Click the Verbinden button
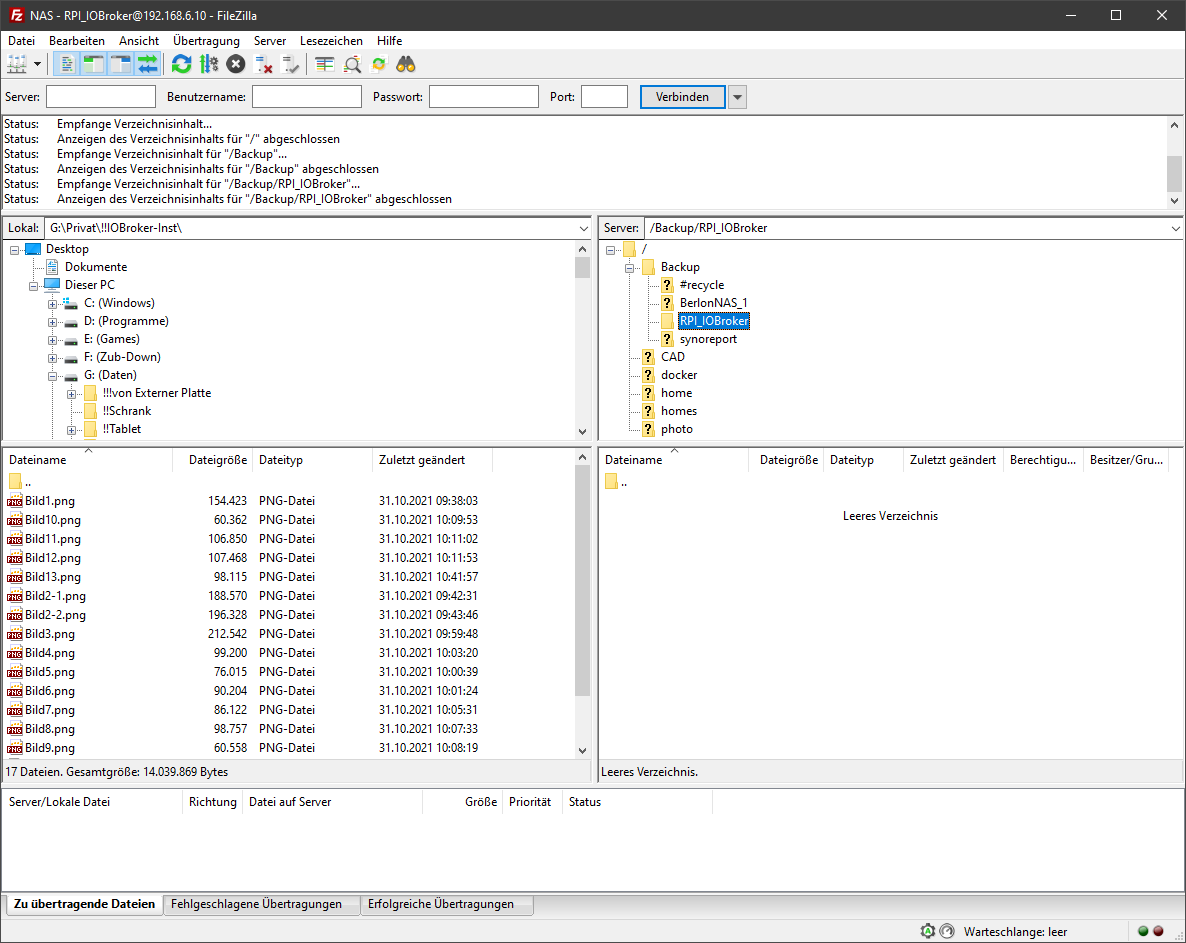 [682, 97]
